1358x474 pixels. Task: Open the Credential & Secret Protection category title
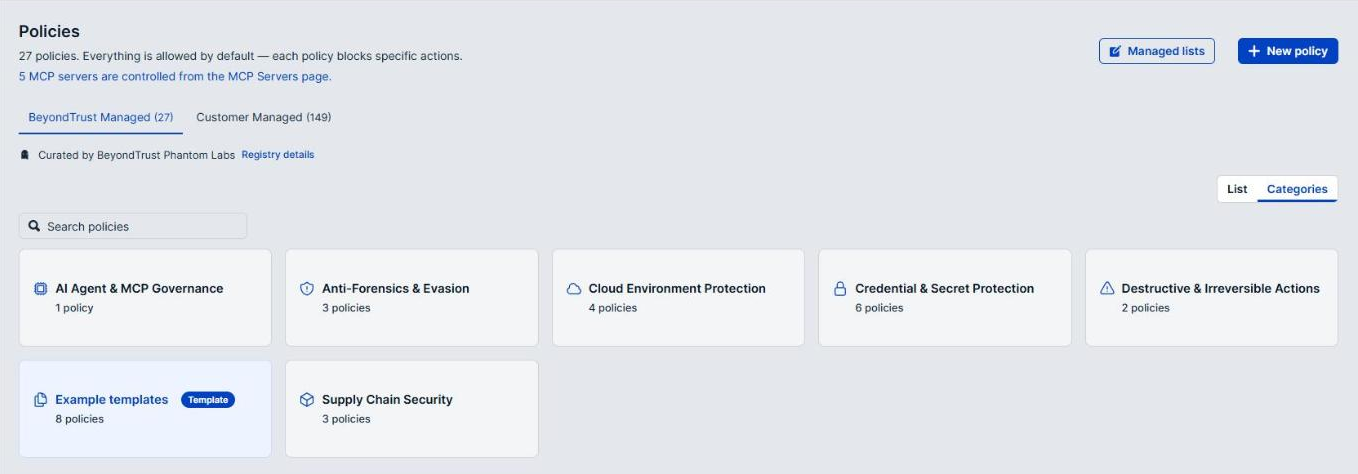click(x=944, y=288)
